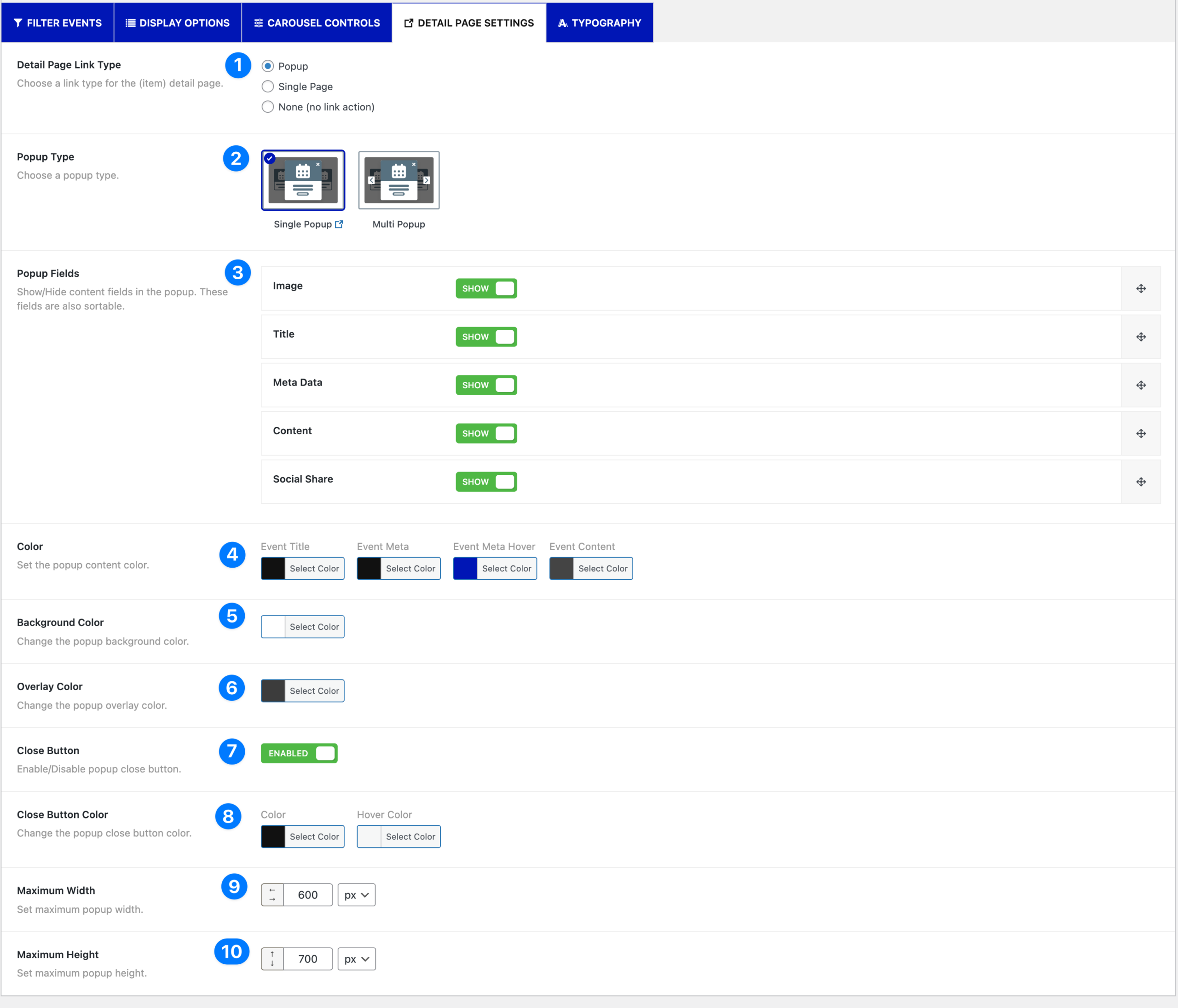Grab the Image row move handle

pos(1141,288)
